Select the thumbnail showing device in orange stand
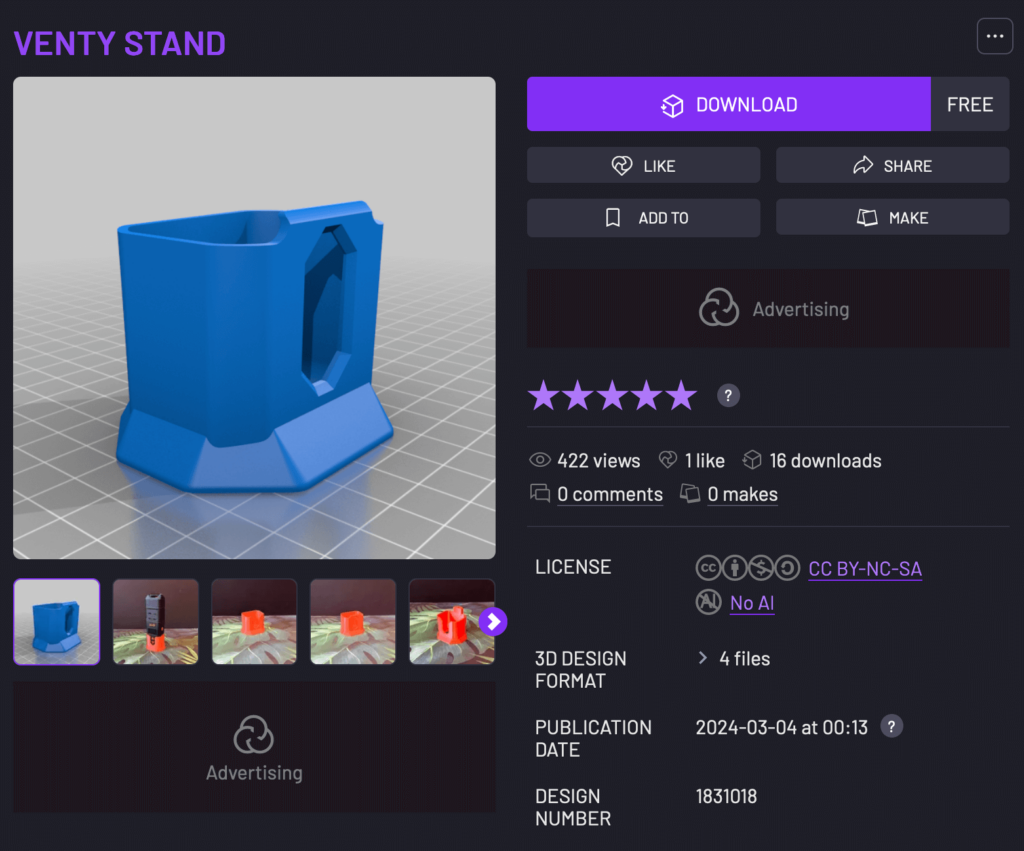 click(x=155, y=621)
